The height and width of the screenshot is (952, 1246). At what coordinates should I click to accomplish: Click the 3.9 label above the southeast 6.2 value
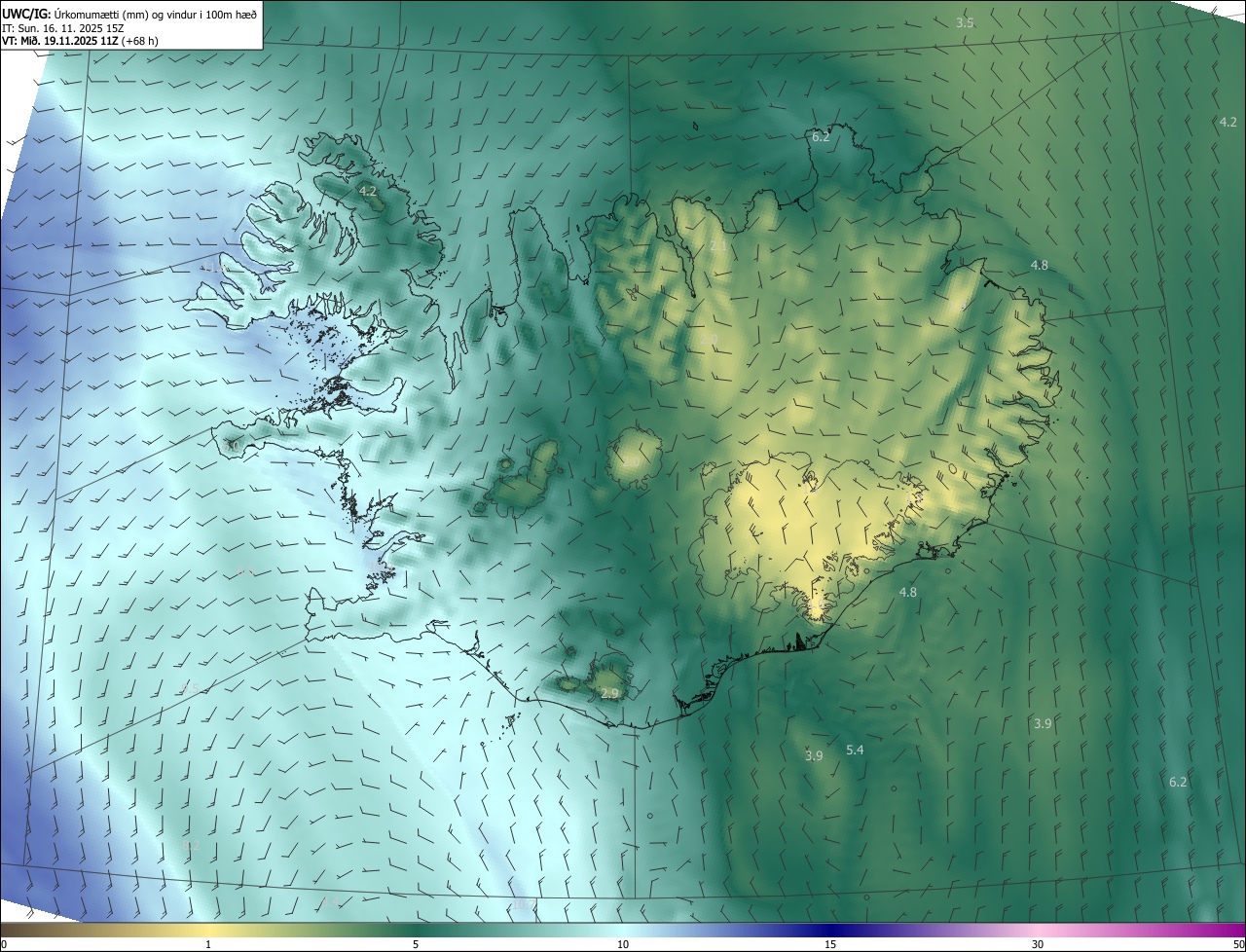point(1042,723)
